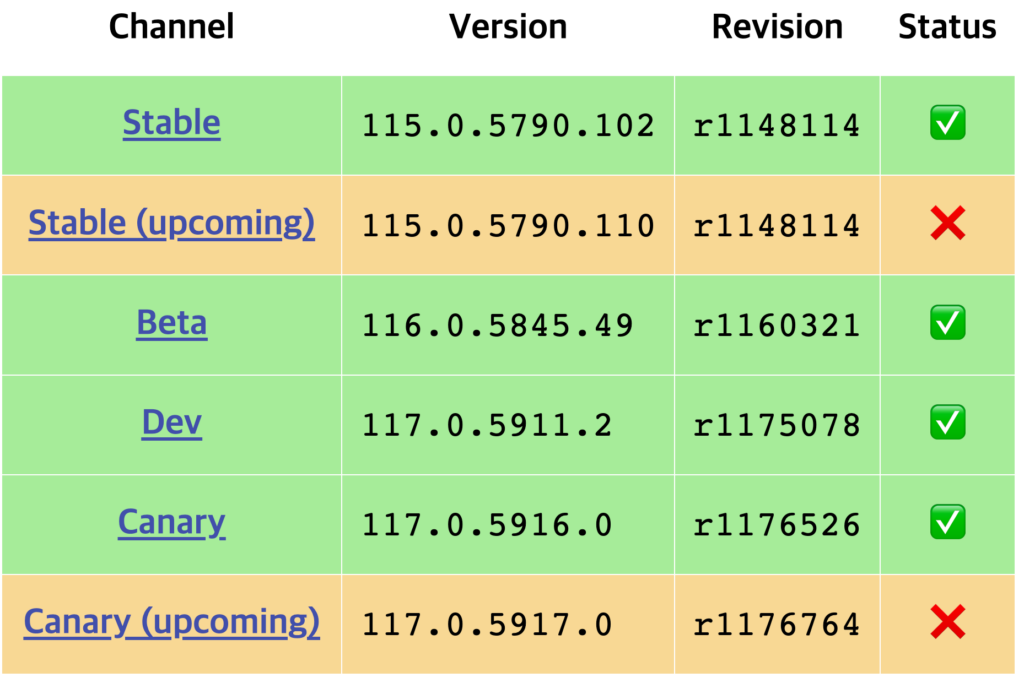Click the Canary row green checkmark icon
This screenshot has width=1024, height=683.
(x=947, y=523)
